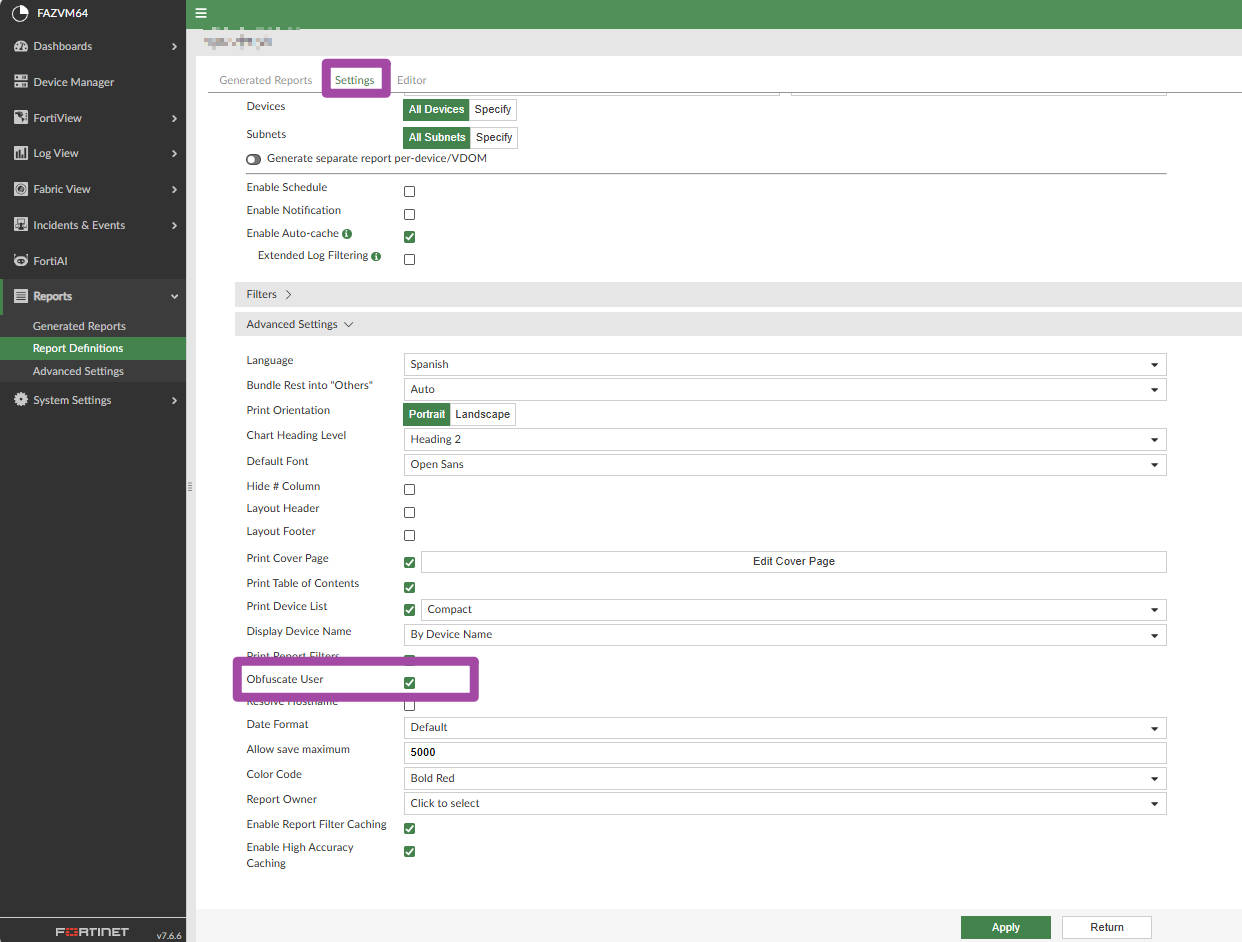Select Specify for Devices
Image resolution: width=1242 pixels, height=942 pixels.
click(x=493, y=109)
